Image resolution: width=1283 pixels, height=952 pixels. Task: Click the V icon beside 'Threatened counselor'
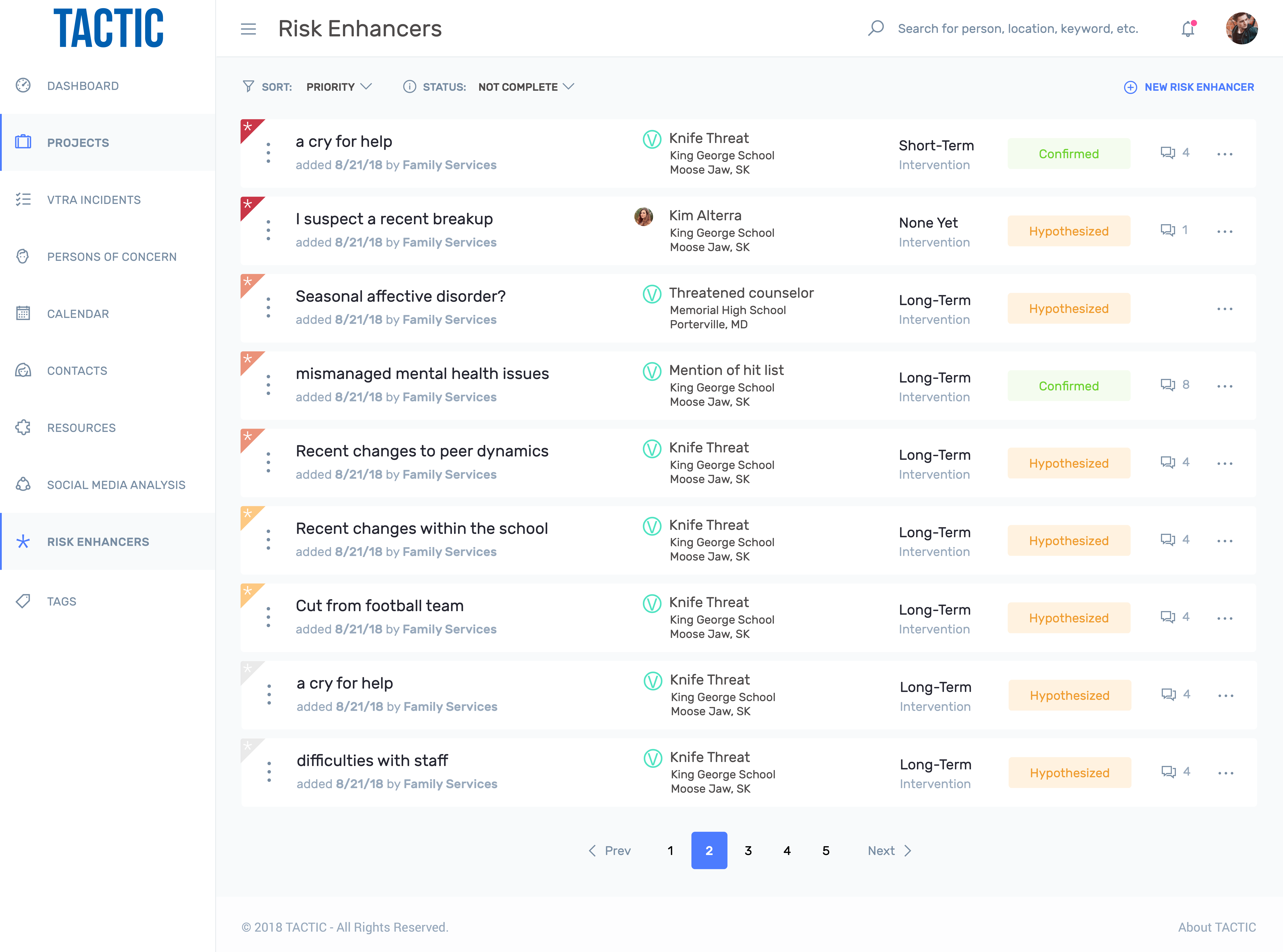coord(652,294)
